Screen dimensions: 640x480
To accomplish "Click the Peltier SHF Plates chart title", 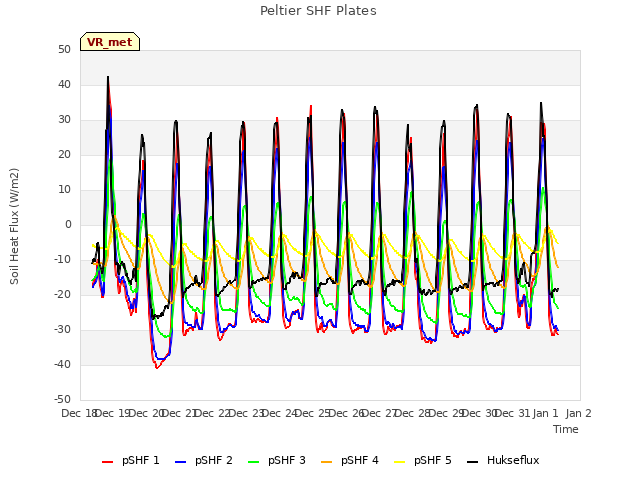I will (x=318, y=11).
